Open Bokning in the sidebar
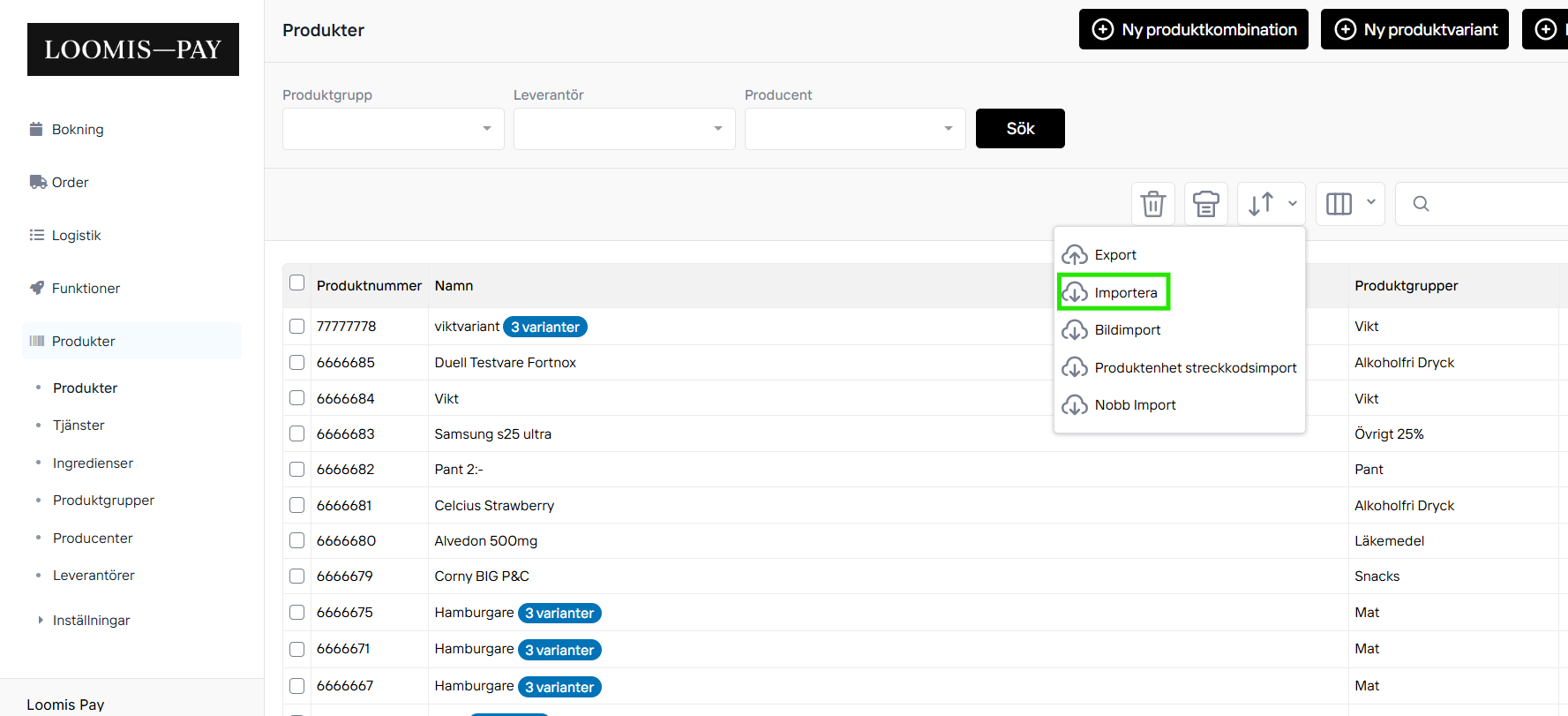Screen dimensions: 1568x716 click(x=78, y=130)
